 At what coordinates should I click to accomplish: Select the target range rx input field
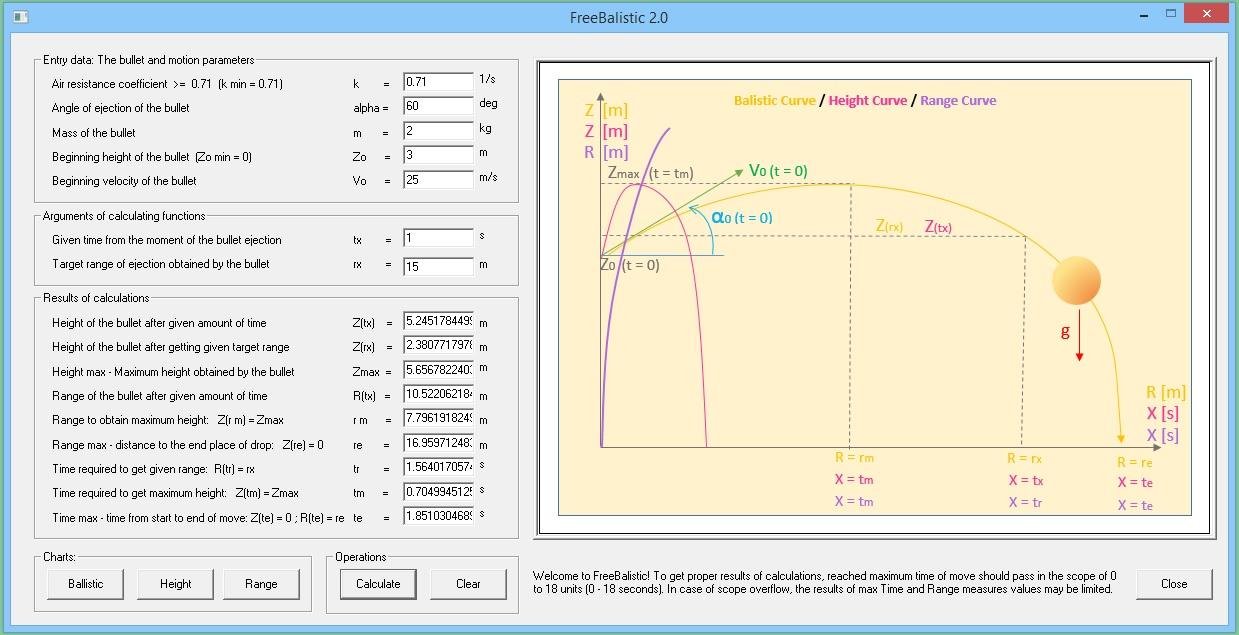436,265
